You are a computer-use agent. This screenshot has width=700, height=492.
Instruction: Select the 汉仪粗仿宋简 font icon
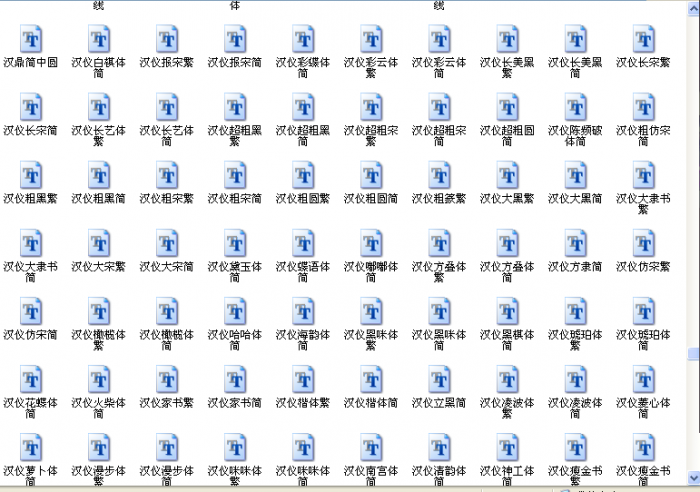pos(643,108)
